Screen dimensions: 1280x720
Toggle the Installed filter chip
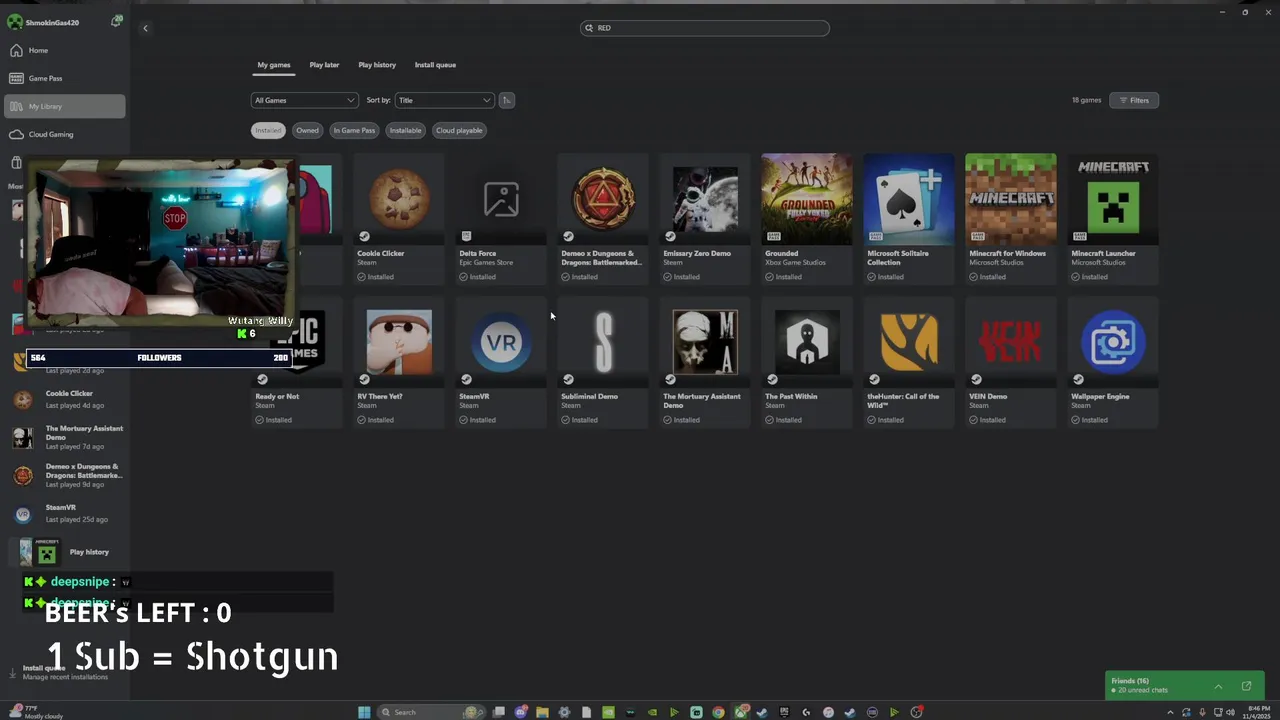click(268, 130)
